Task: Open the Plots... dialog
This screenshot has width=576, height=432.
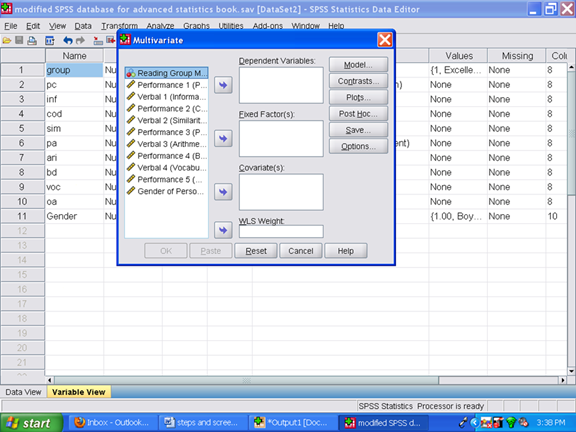Action: 358,97
